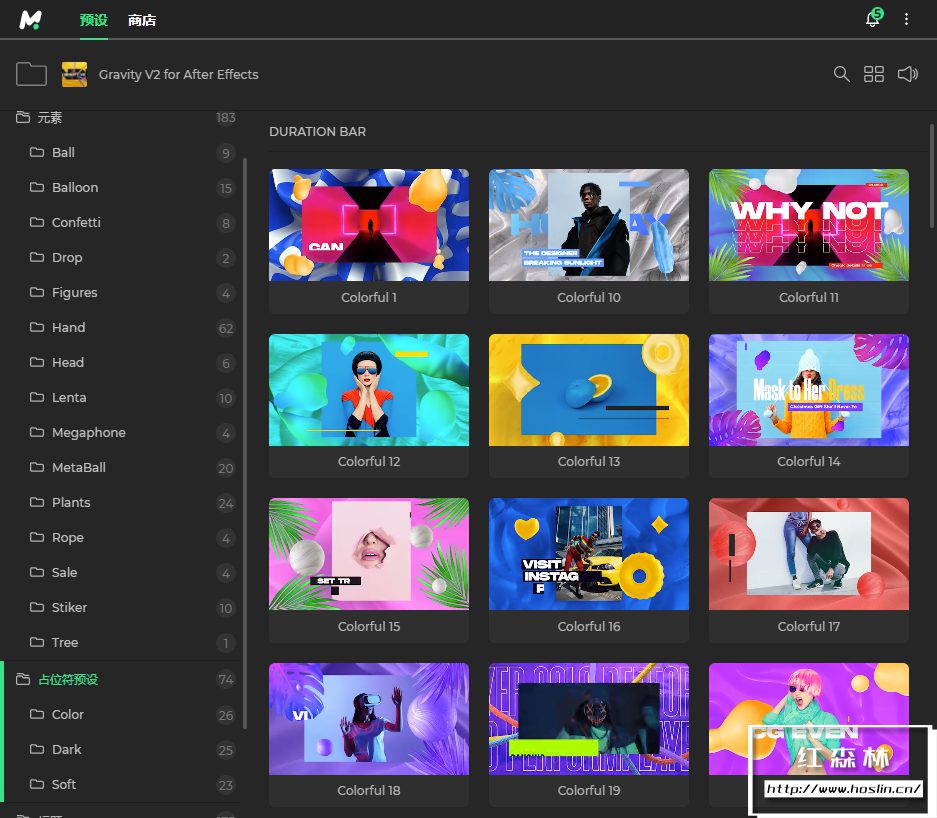The height and width of the screenshot is (818, 937).
Task: Open the MetaBall folder
Action: coord(78,468)
